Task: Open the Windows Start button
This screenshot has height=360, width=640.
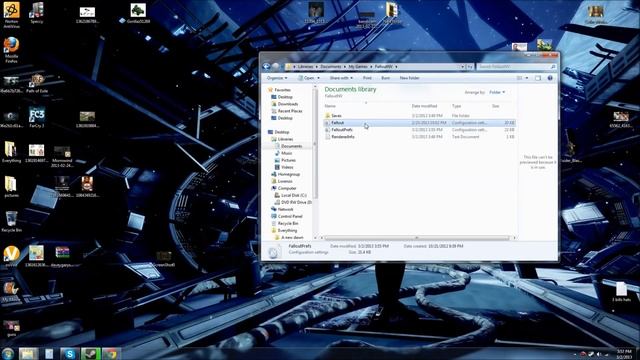Action: [x=8, y=353]
